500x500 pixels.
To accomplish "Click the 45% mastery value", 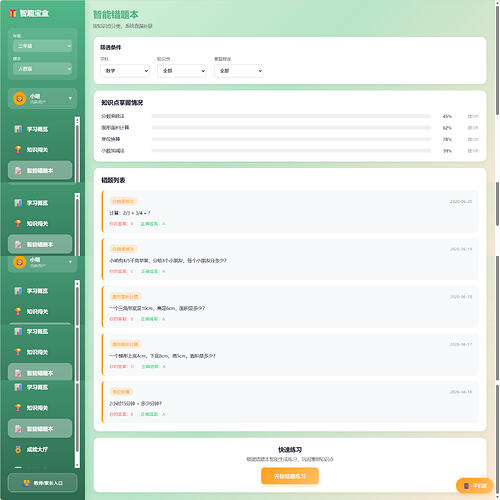I will pos(447,116).
